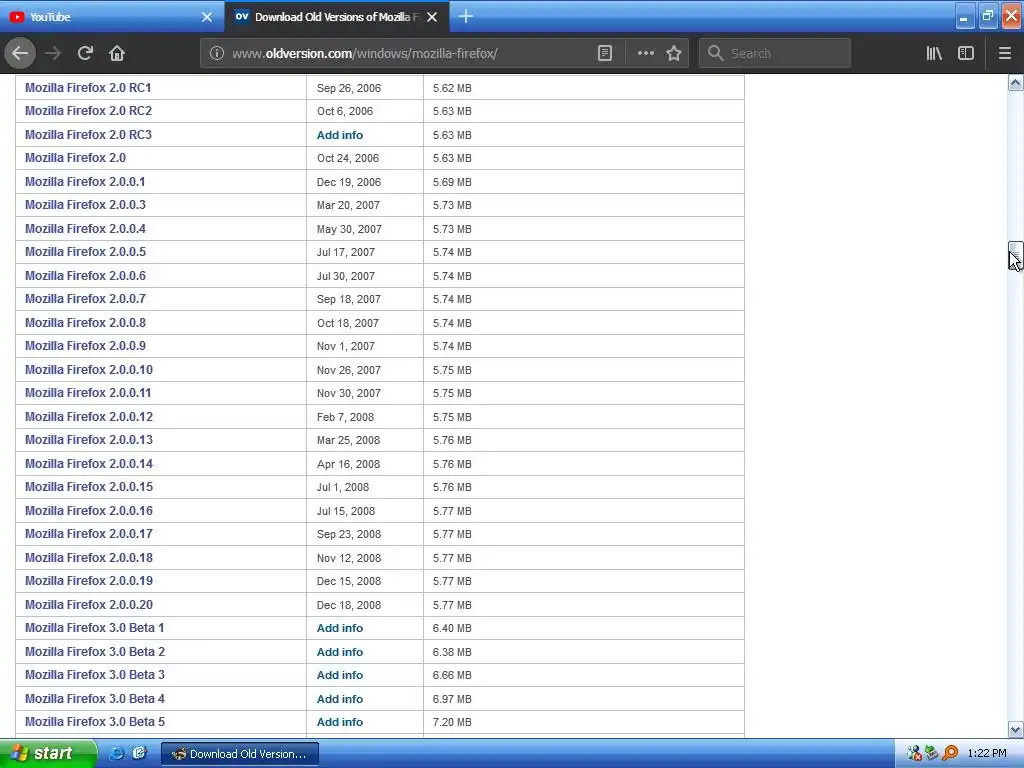This screenshot has width=1024, height=768.
Task: Open Mozilla Firefox 2.0 RC1 link
Action: [x=88, y=88]
